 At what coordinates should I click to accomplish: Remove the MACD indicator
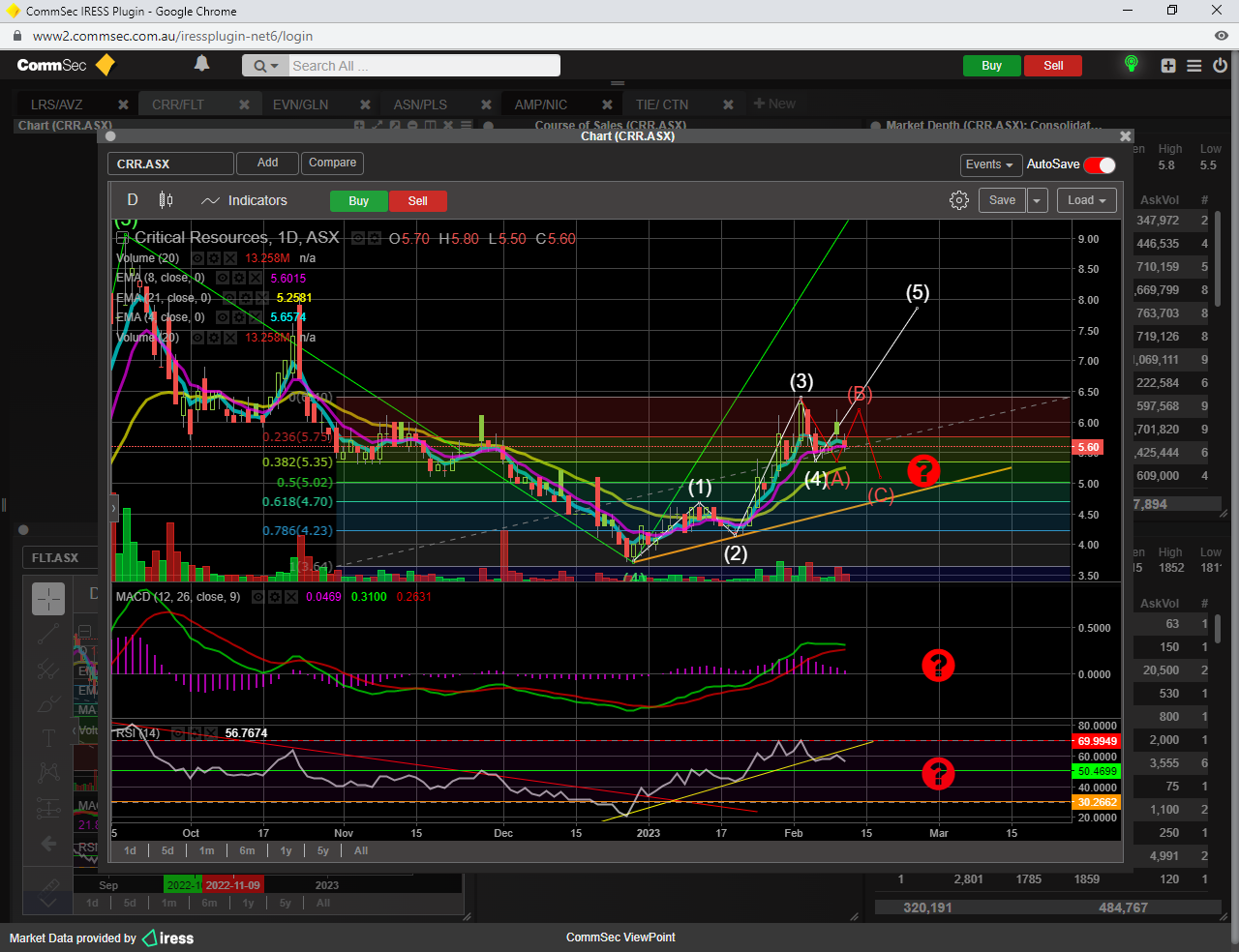click(290, 597)
